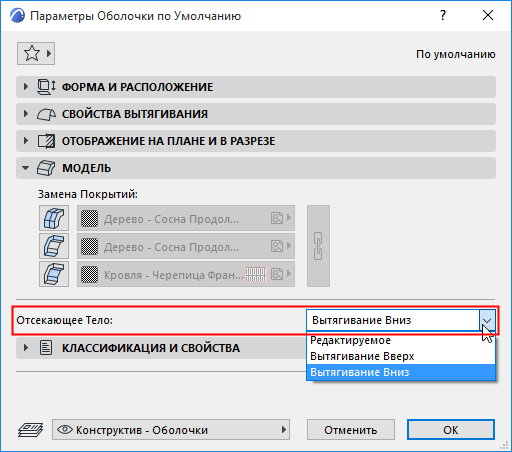
Task: Open first Дерево - Сосна Продол surface selector
Action: [x=186, y=218]
